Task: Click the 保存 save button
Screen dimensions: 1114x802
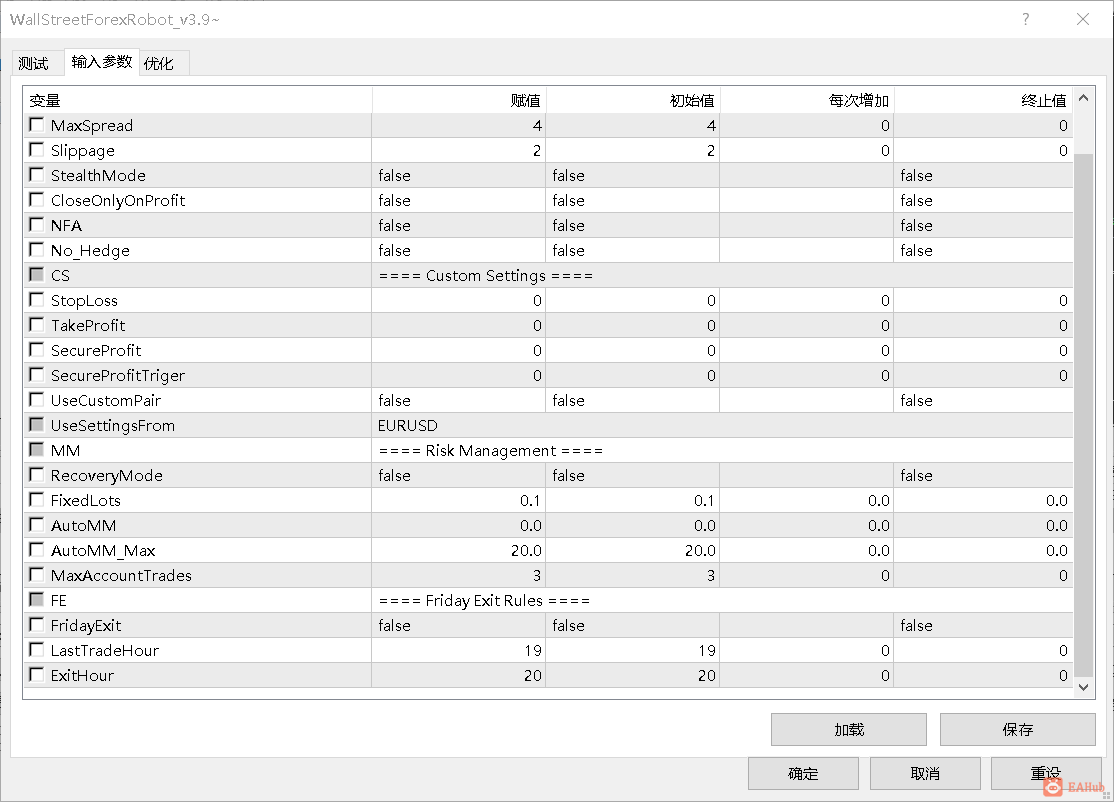Action: coord(1017,730)
